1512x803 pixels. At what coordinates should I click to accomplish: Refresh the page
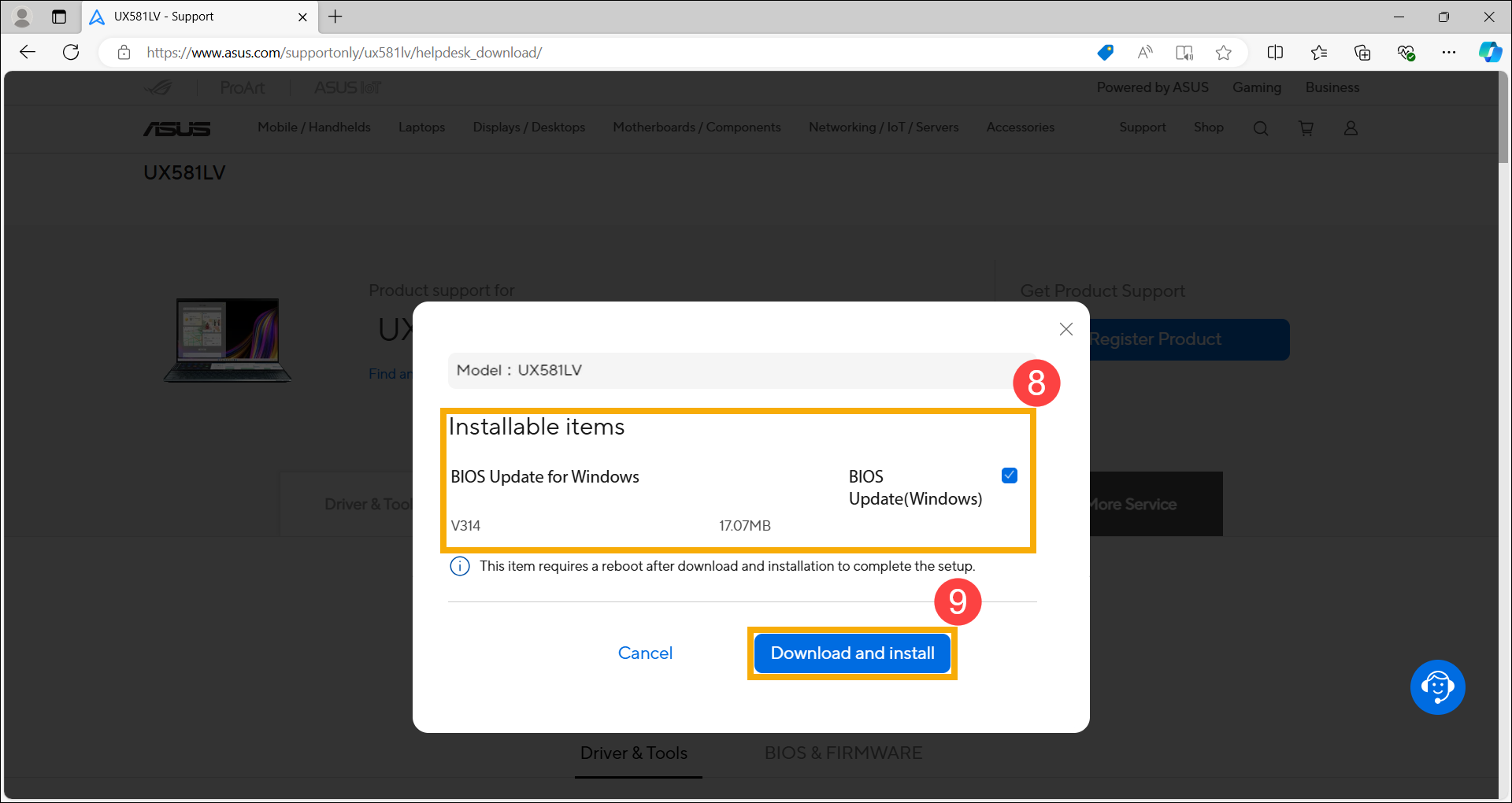[x=71, y=53]
